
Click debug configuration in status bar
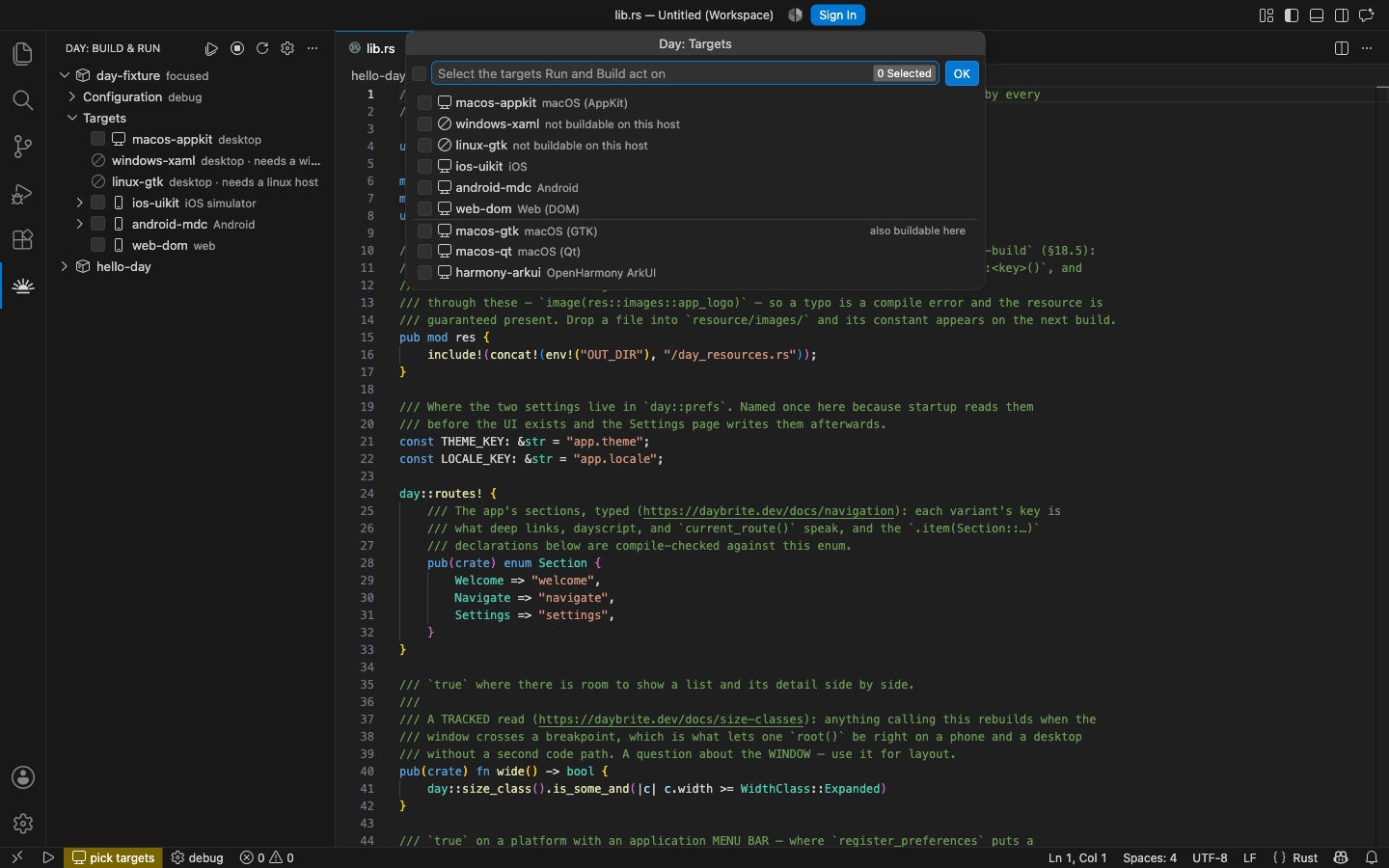198,857
